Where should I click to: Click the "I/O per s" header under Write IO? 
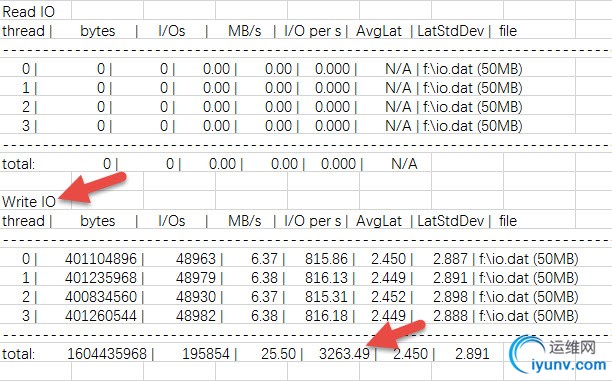click(x=313, y=221)
